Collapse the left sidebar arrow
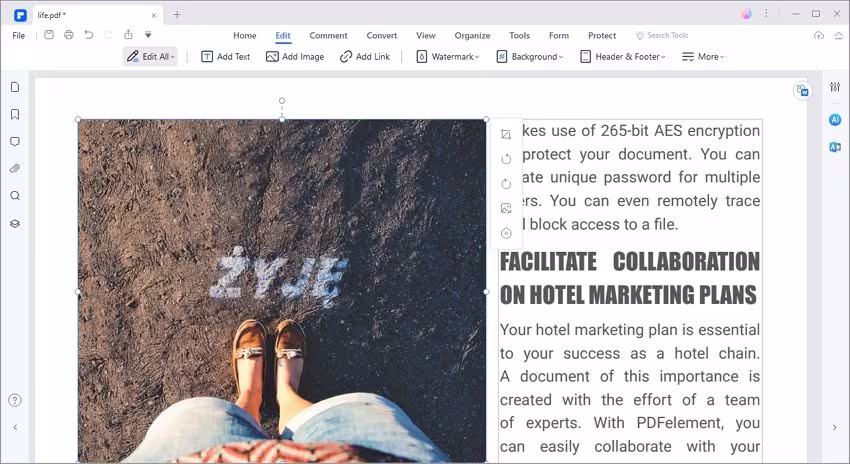850x464 pixels. [15, 427]
